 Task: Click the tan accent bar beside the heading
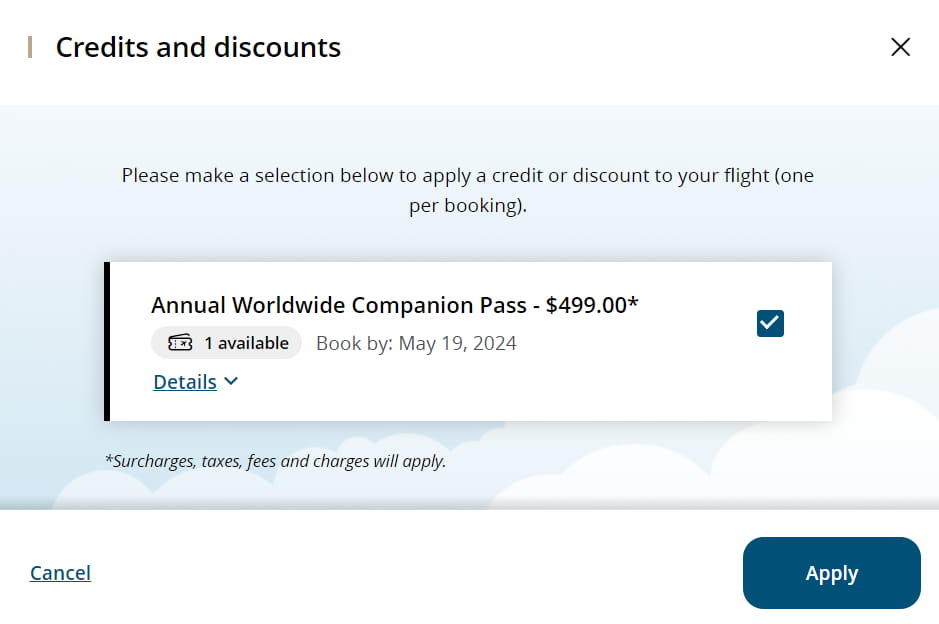tap(30, 47)
